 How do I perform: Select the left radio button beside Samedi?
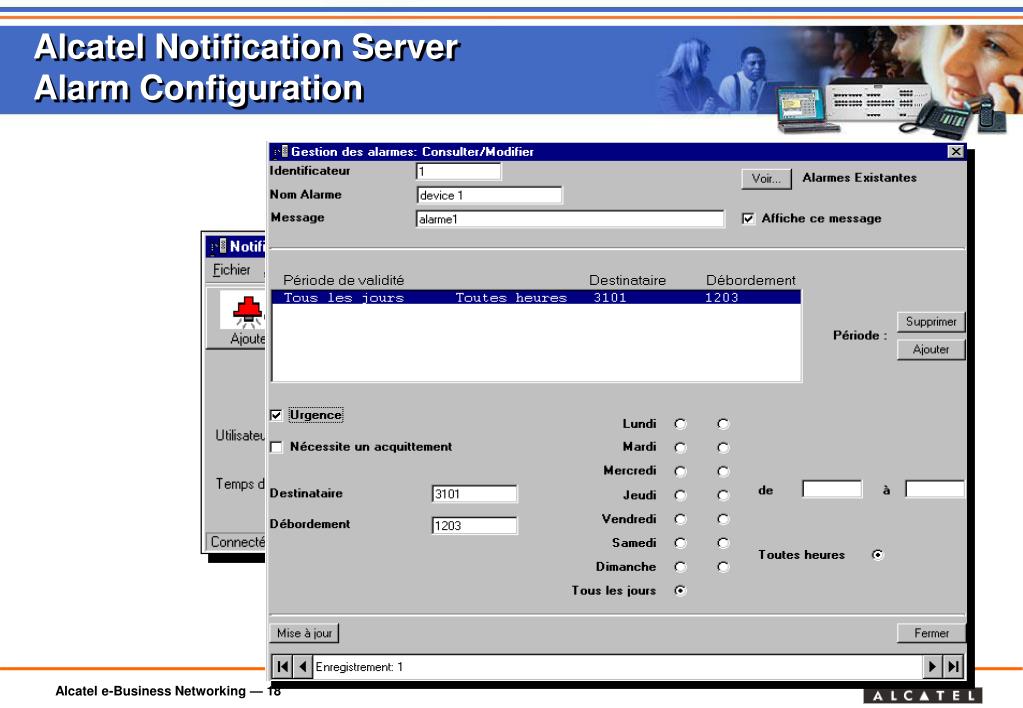coord(680,543)
